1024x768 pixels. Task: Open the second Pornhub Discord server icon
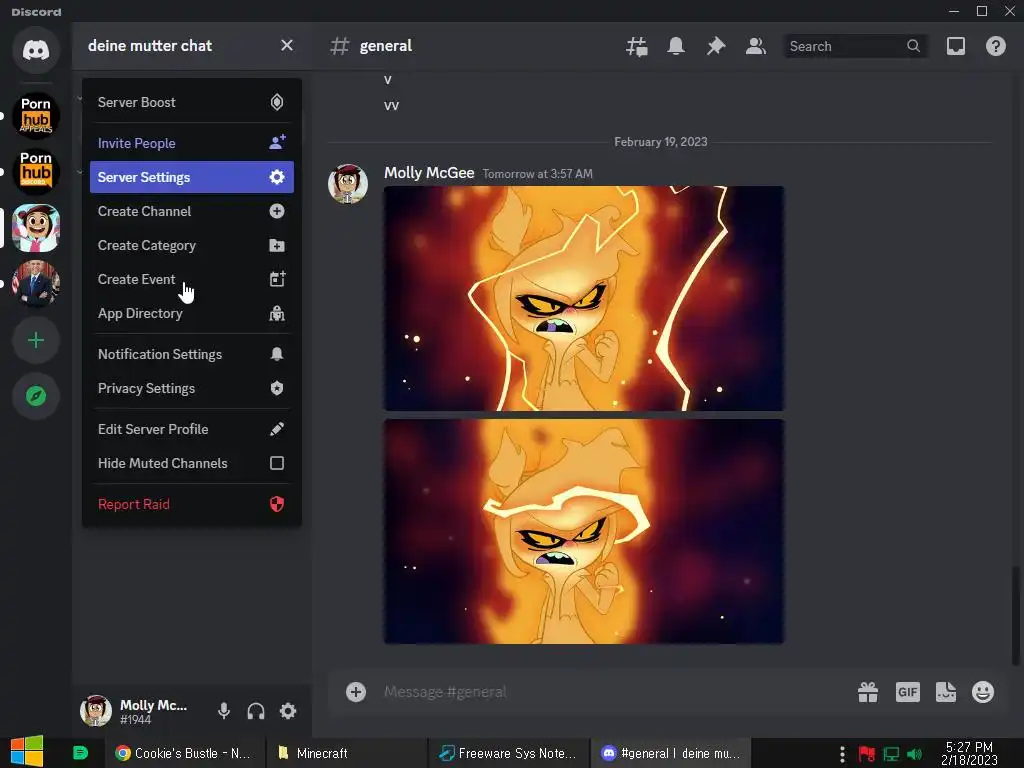pos(36,172)
